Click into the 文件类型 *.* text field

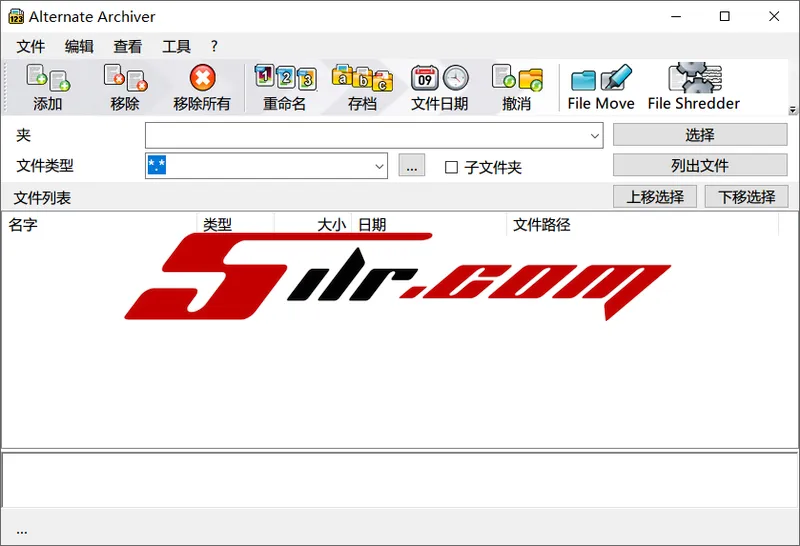[x=259, y=166]
